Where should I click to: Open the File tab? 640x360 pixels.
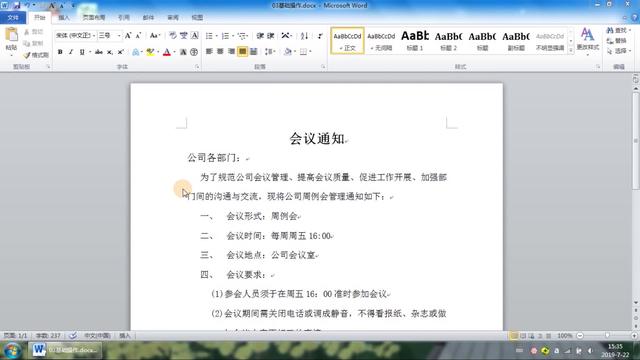point(13,18)
